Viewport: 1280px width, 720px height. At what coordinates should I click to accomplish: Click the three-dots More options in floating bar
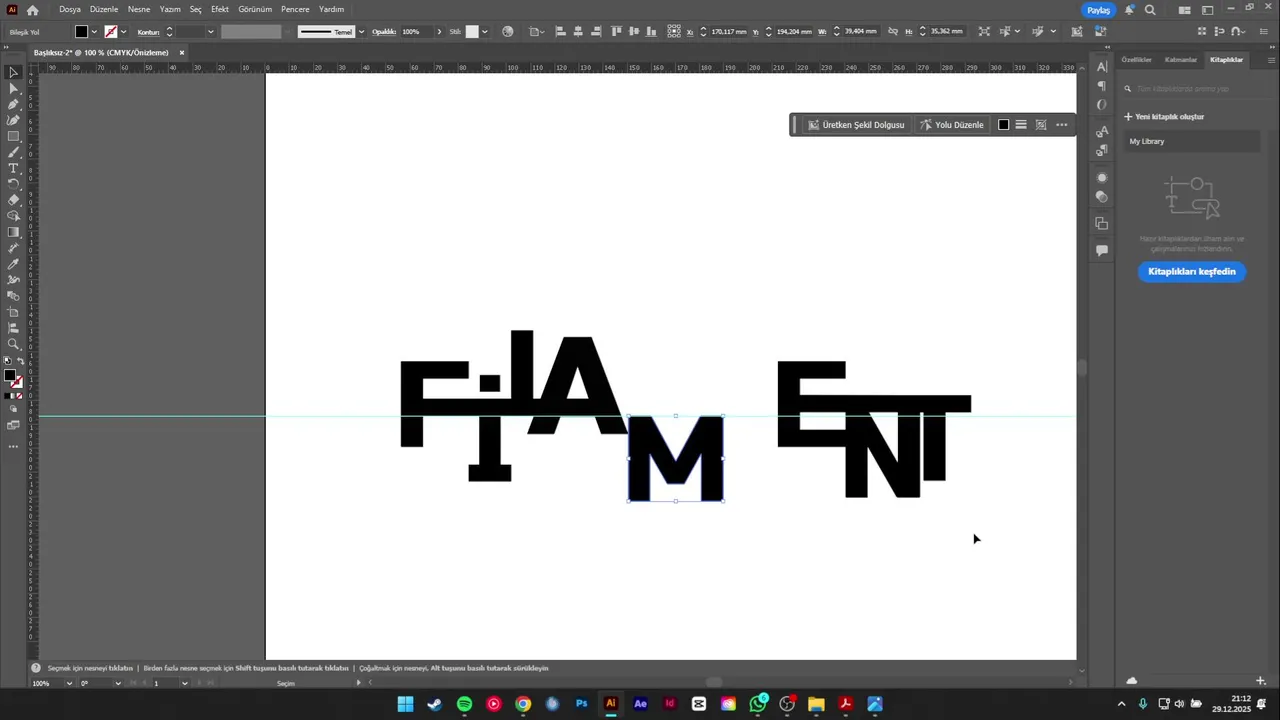(1062, 125)
